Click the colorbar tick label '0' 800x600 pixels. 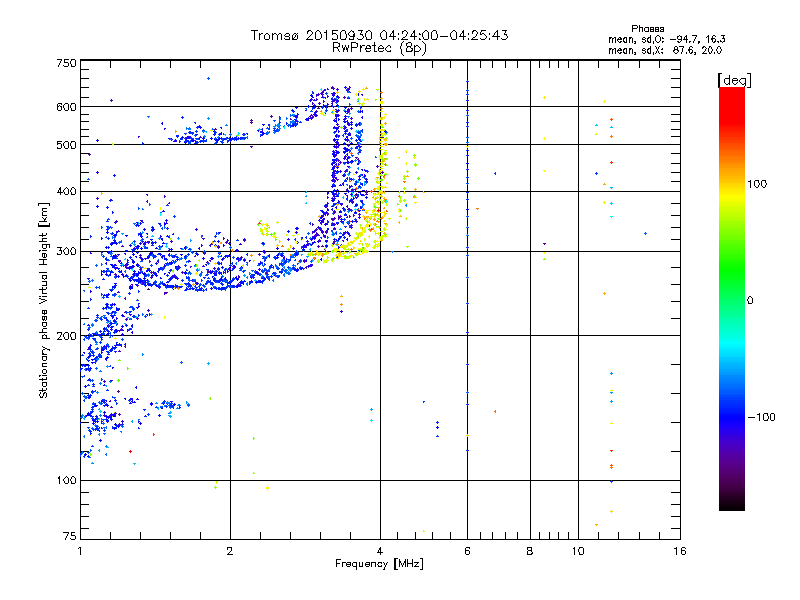click(x=750, y=301)
